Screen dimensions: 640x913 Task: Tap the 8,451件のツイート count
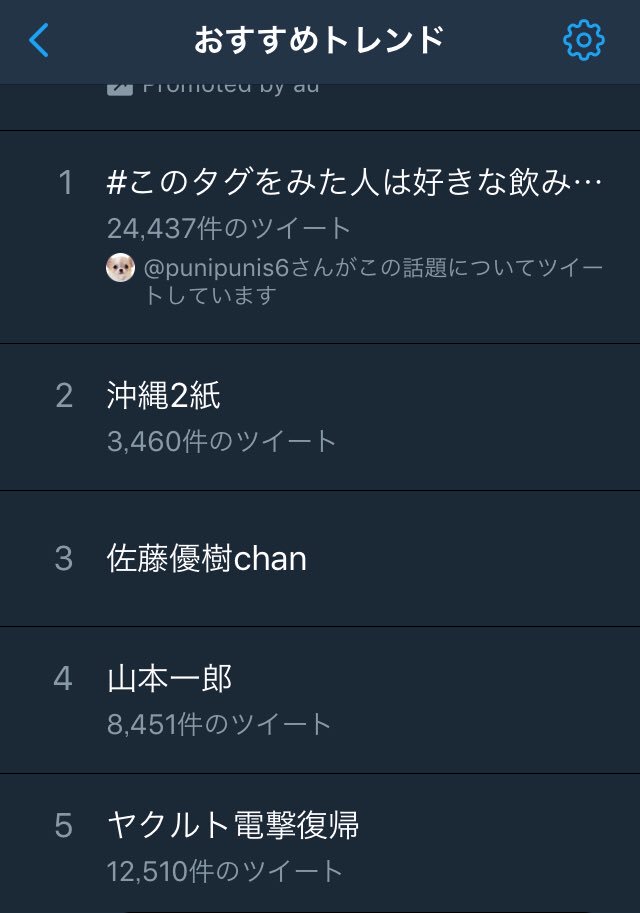(219, 724)
